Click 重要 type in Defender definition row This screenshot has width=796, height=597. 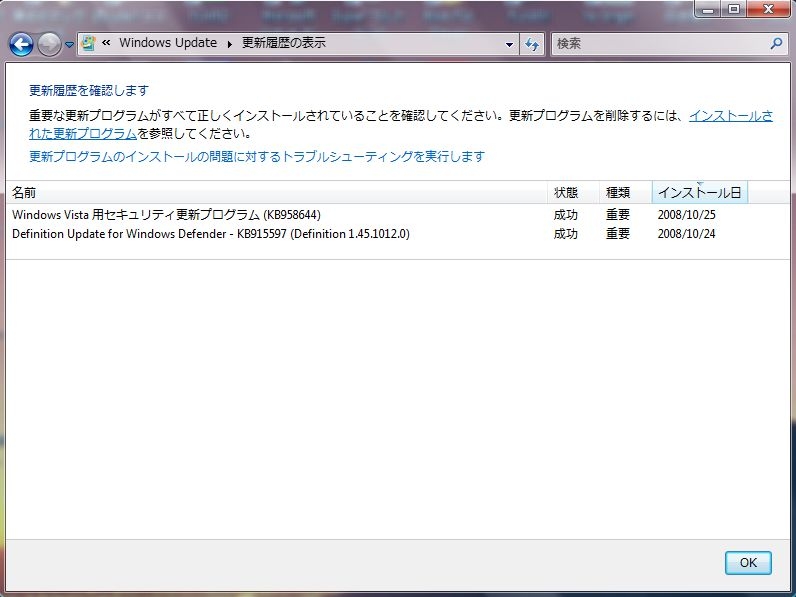618,234
